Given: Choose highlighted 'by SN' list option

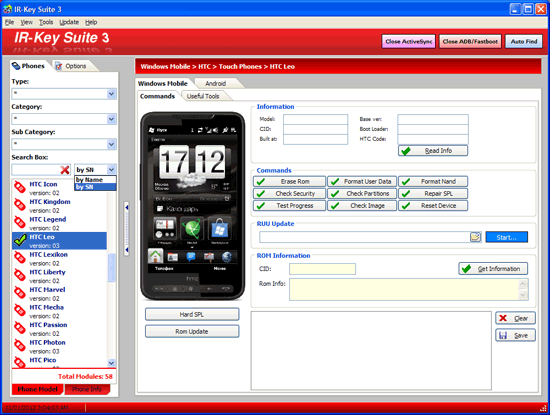Looking at the screenshot, I should click(95, 187).
